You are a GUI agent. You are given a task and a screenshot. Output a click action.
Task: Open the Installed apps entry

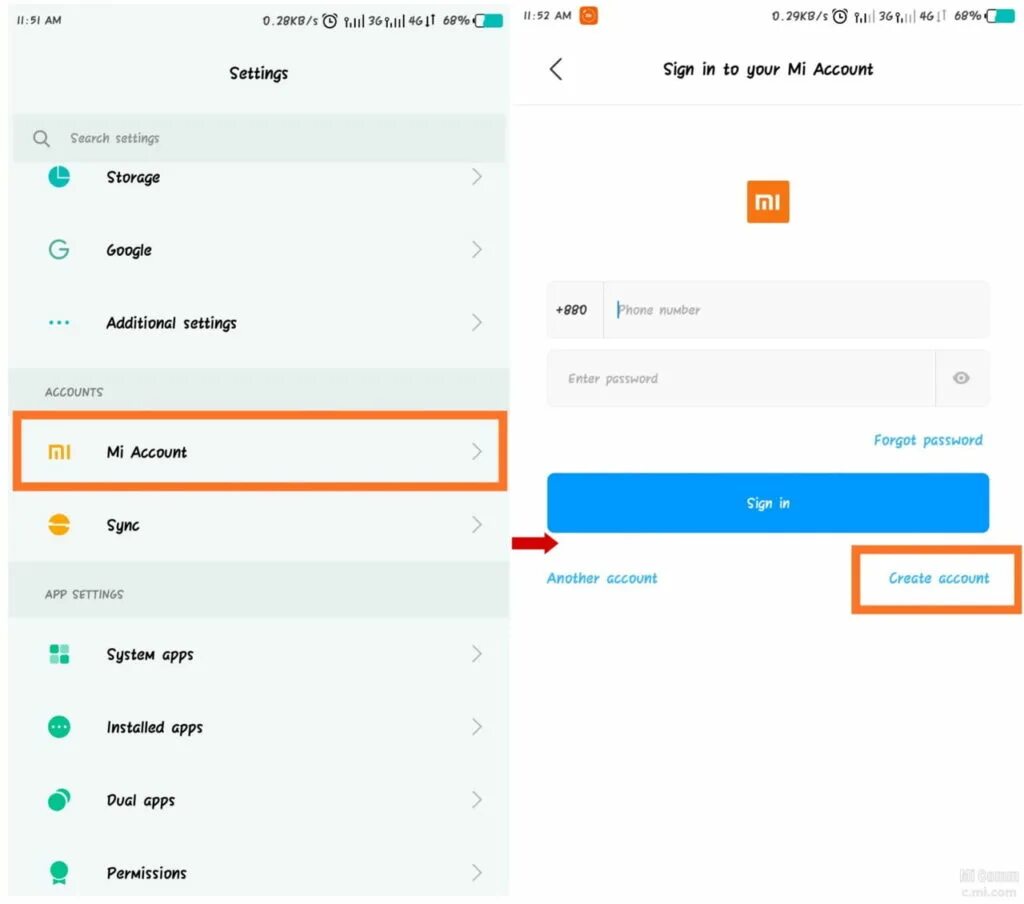259,727
